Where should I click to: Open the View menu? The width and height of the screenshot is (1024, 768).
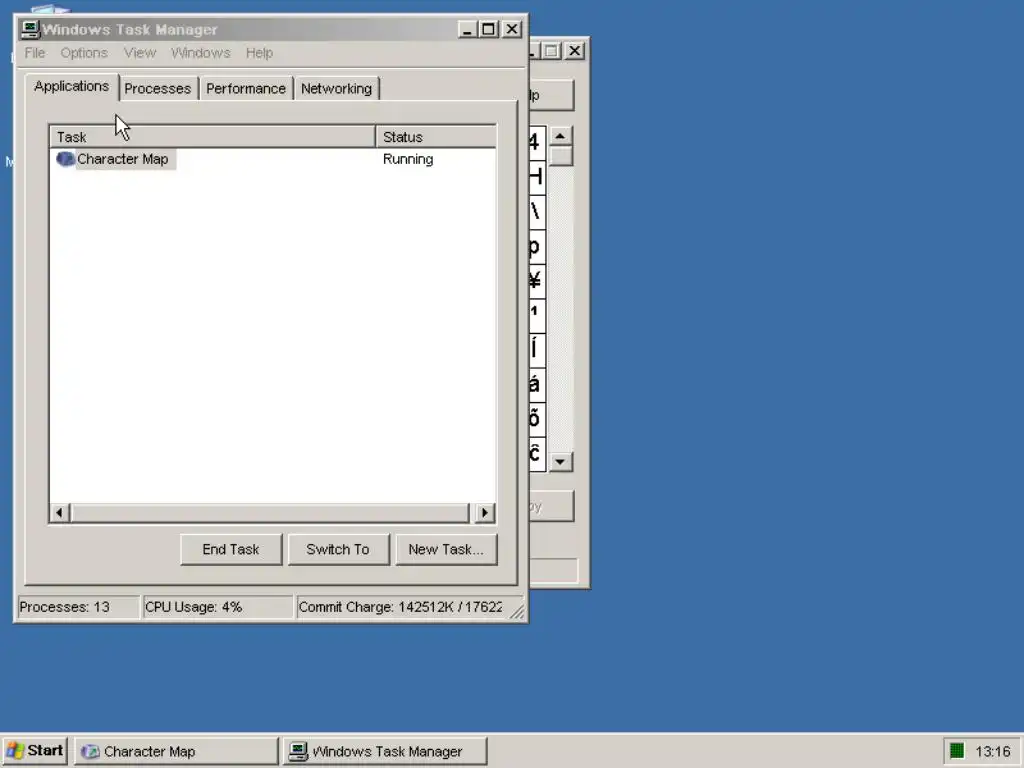[140, 53]
